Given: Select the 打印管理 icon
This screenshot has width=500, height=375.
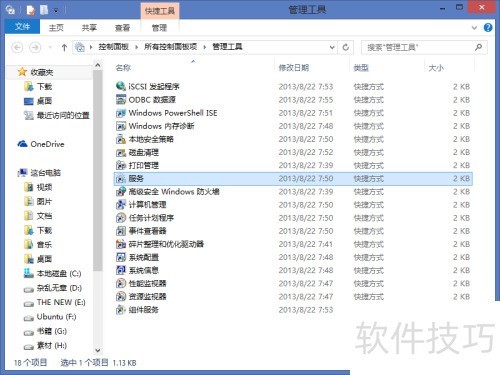Looking at the screenshot, I should point(120,165).
